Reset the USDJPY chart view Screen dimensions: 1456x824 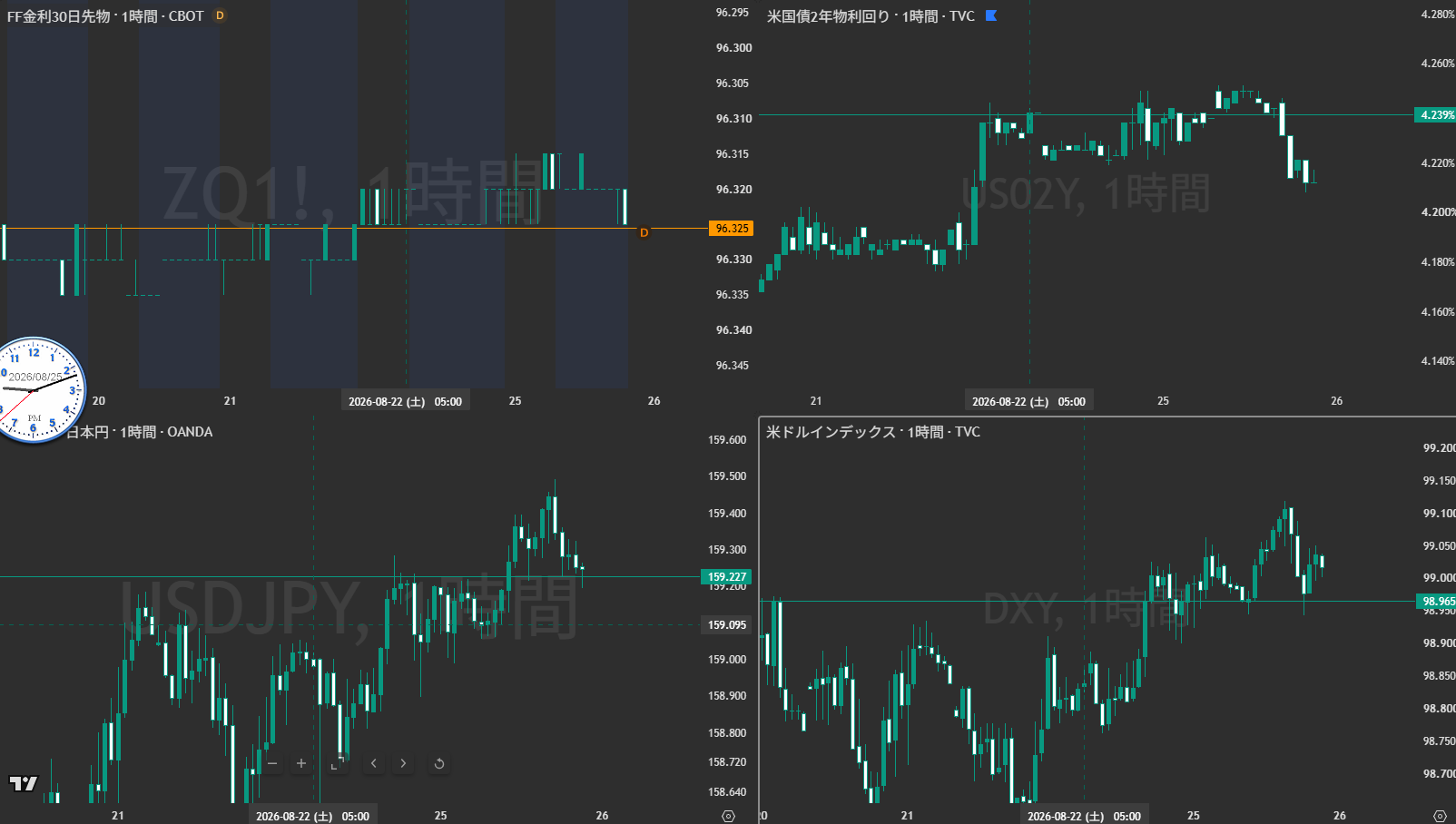pos(439,763)
